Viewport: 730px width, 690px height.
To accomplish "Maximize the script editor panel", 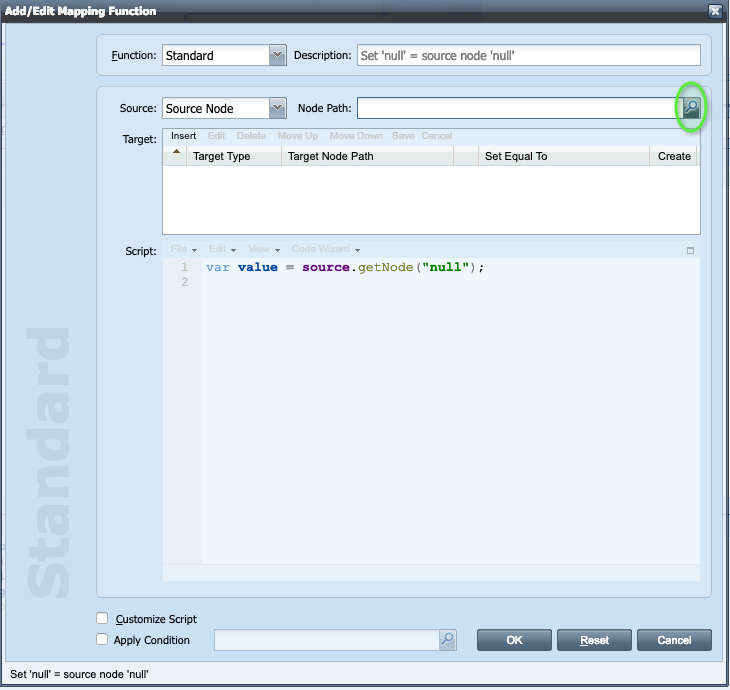I will pyautogui.click(x=690, y=250).
